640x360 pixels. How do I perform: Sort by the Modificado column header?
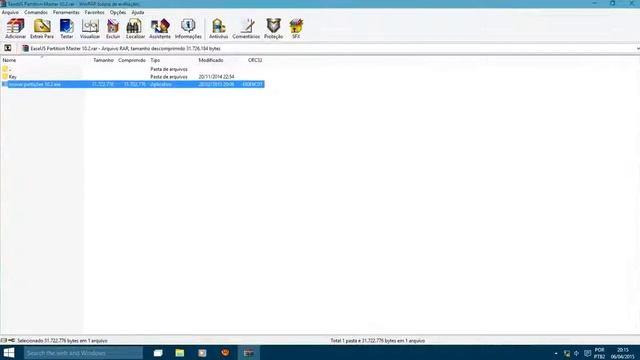[211, 60]
